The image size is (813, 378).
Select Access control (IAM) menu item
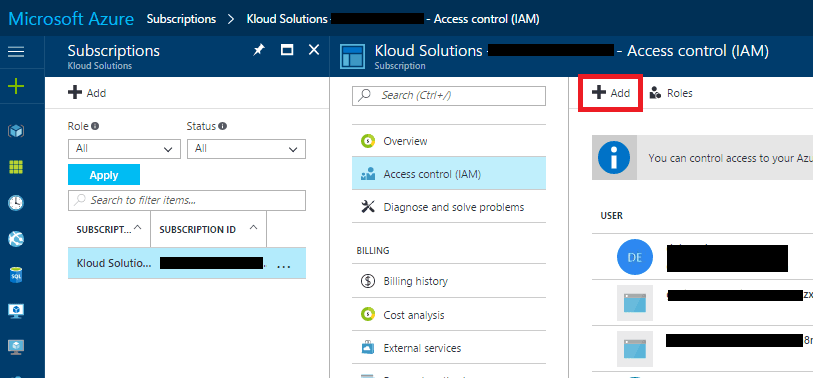click(449, 174)
